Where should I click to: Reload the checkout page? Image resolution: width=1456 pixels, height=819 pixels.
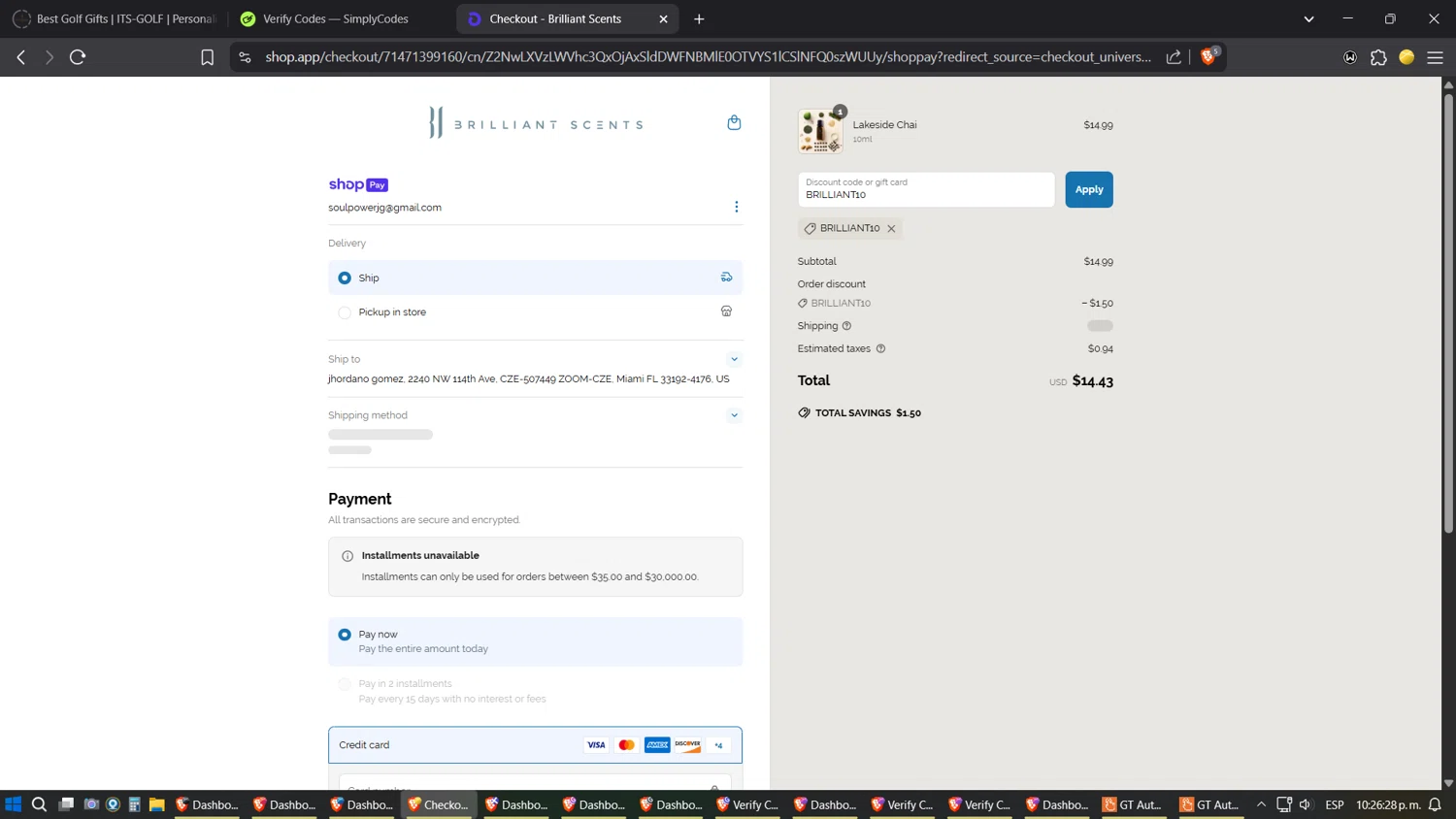[78, 57]
